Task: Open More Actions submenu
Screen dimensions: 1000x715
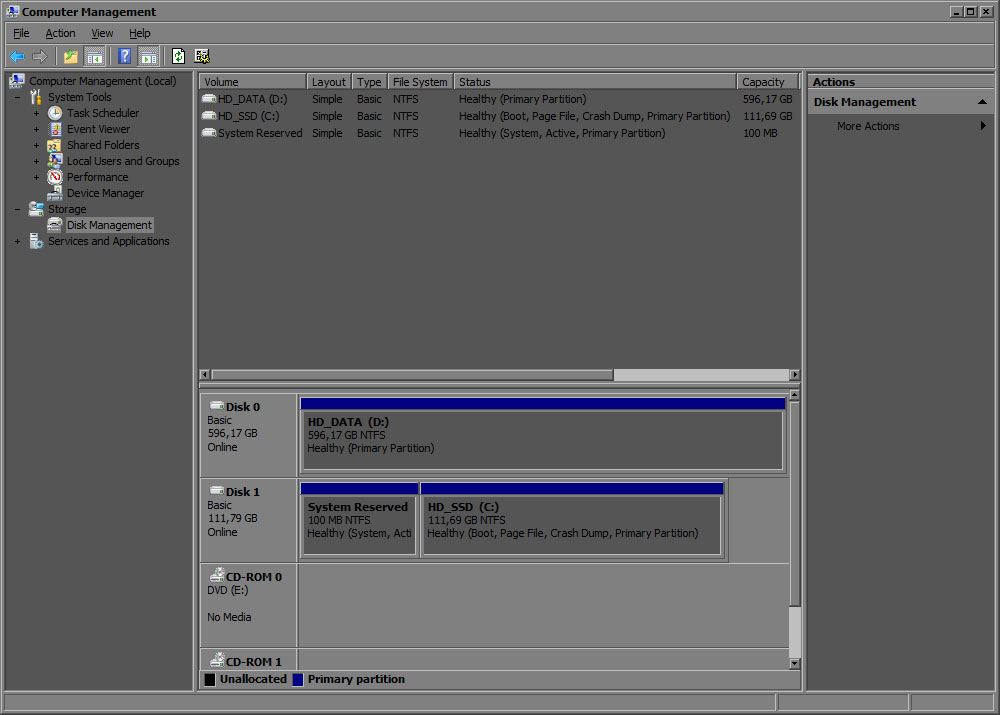Action: pos(900,126)
